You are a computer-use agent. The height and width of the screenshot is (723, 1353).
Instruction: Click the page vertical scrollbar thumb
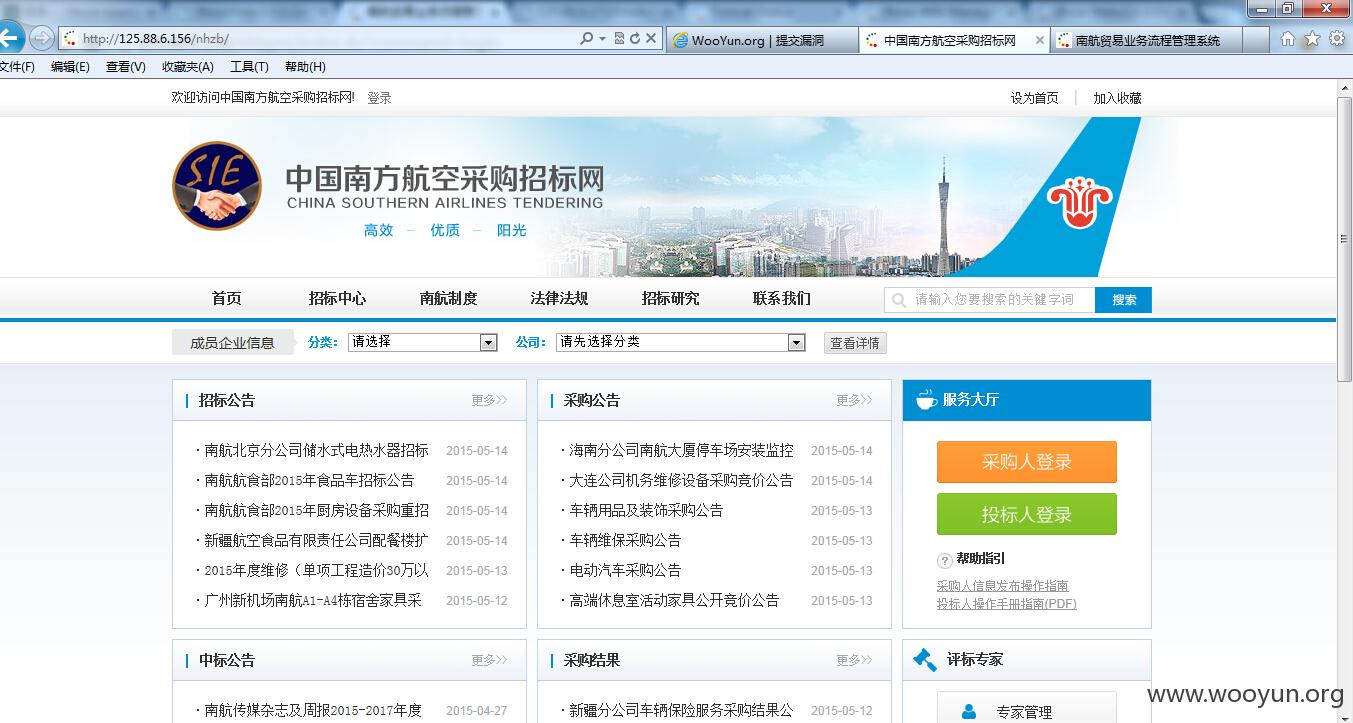1345,238
